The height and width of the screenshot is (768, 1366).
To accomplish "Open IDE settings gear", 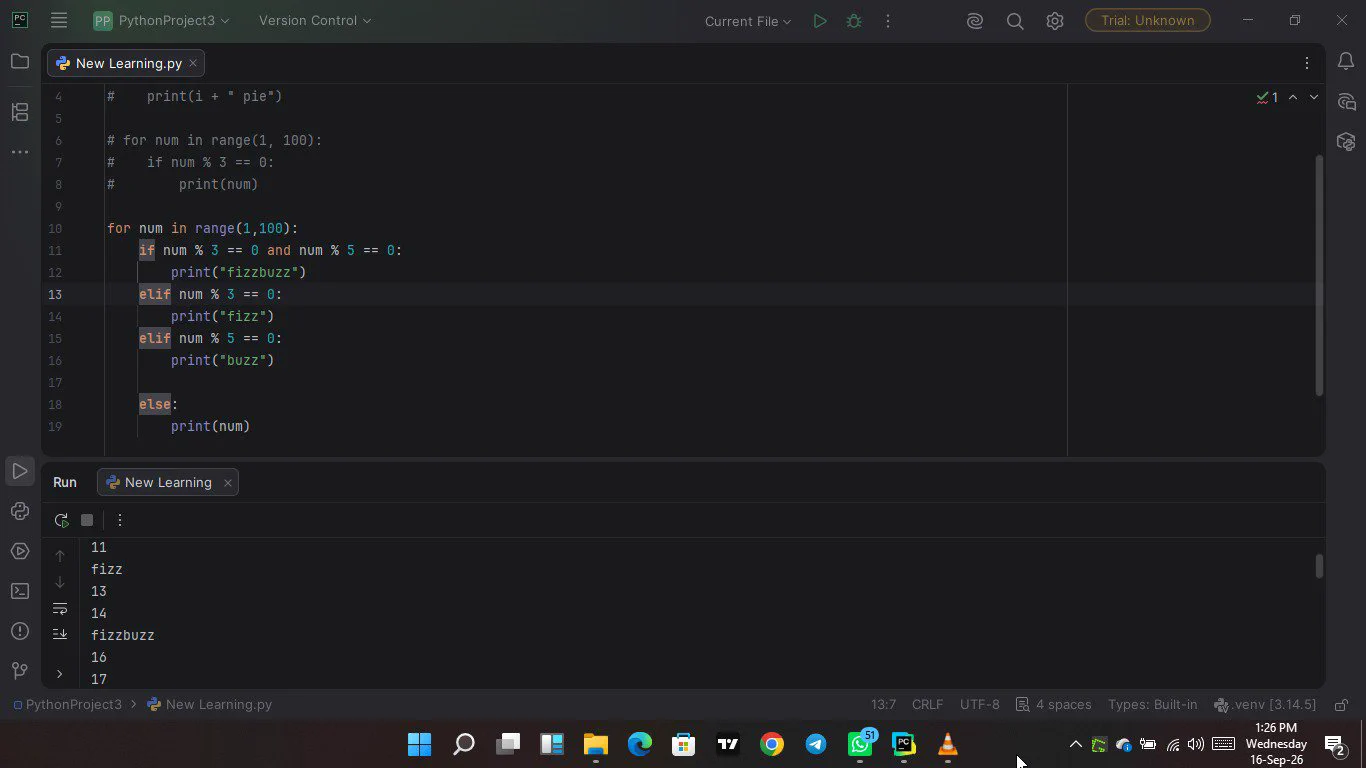I will (1055, 21).
